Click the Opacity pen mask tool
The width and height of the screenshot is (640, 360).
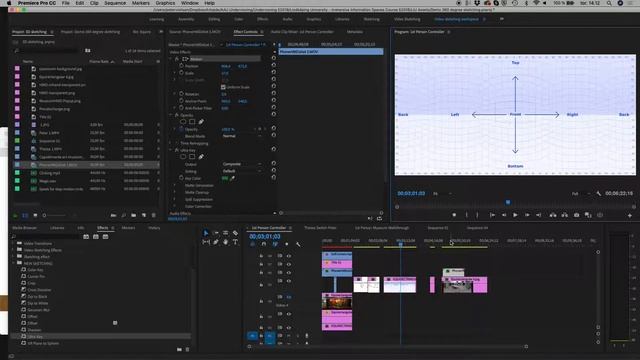[201, 122]
